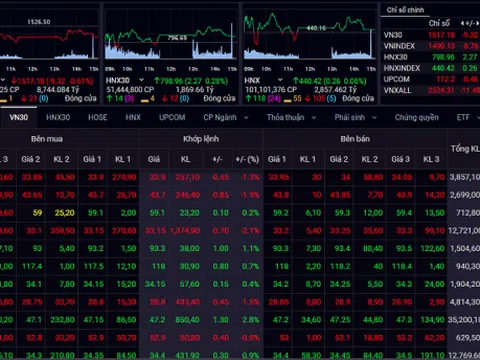The width and height of the screenshot is (480, 360).
Task: Click the left arrow beside +/- in index panel
Action: [462, 23]
